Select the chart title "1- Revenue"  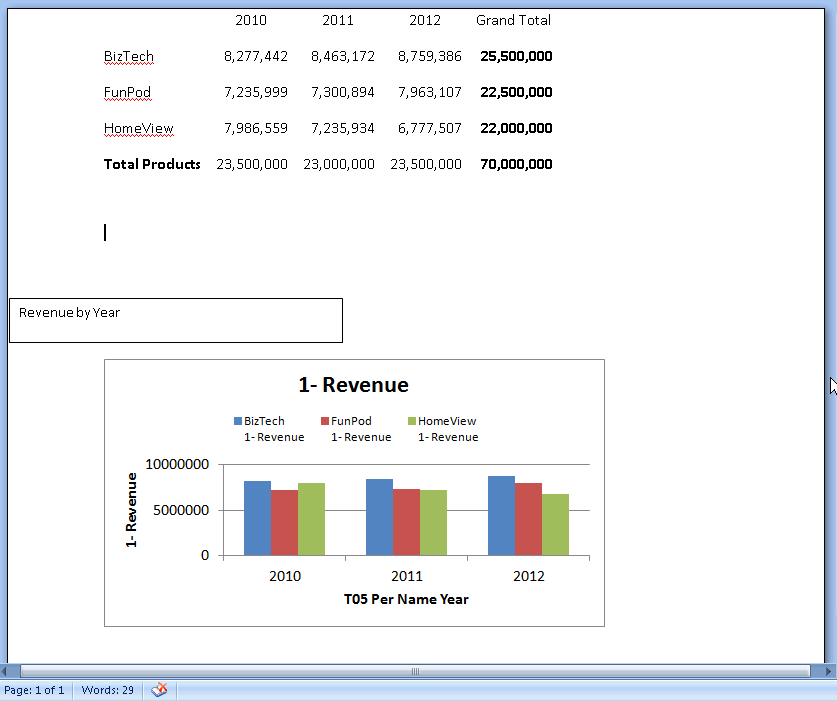[353, 385]
